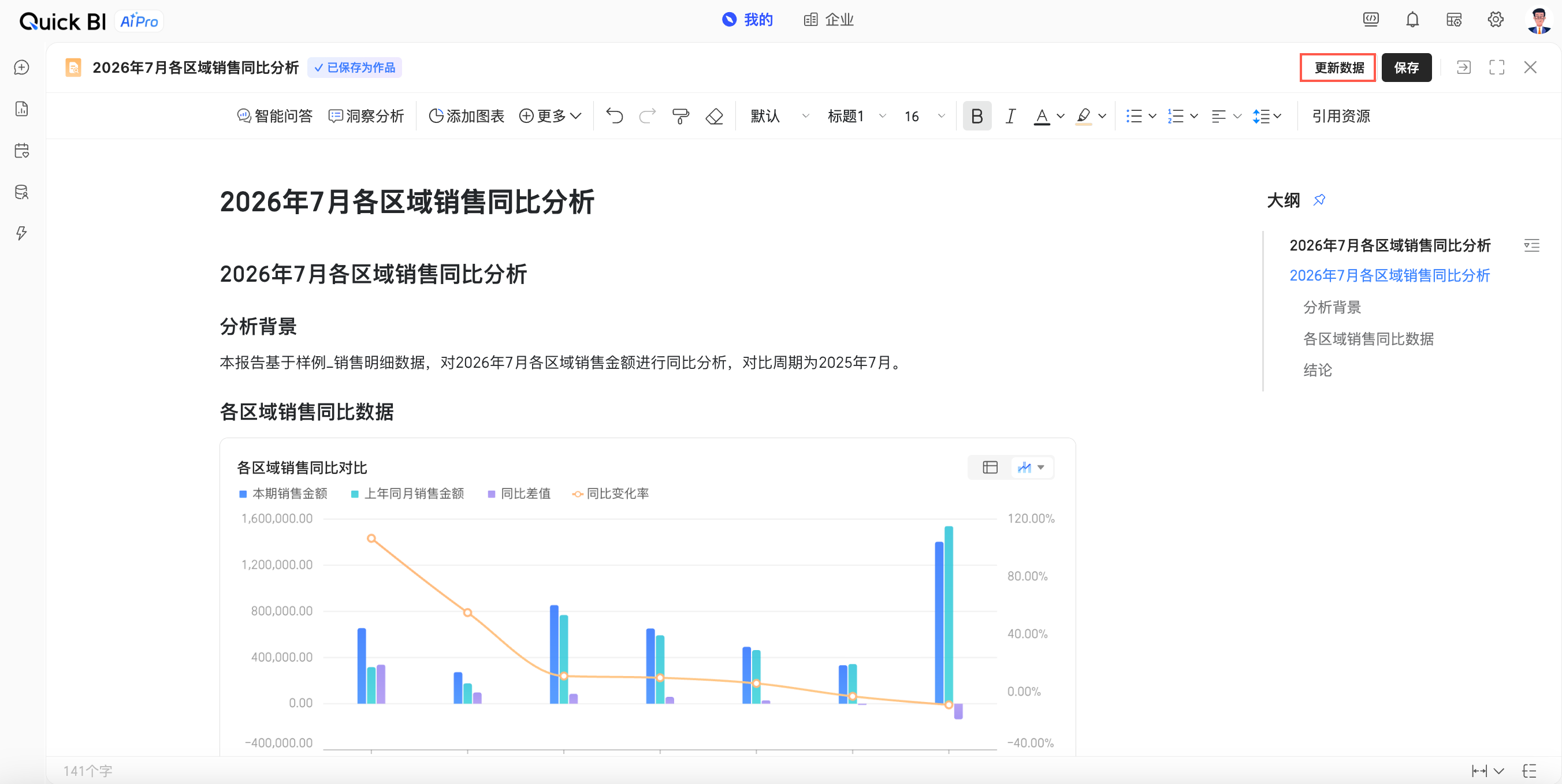The width and height of the screenshot is (1562, 784).
Task: Open the chart type dropdown
Action: pos(1032,467)
